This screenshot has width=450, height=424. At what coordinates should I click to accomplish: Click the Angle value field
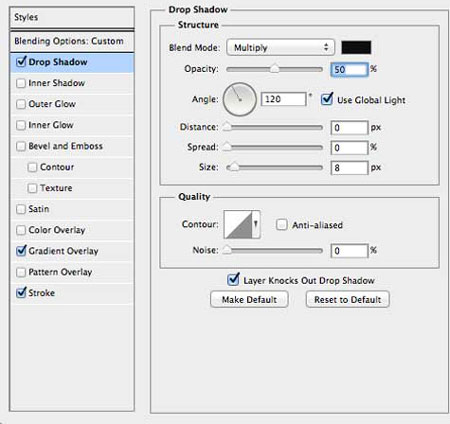[x=284, y=99]
